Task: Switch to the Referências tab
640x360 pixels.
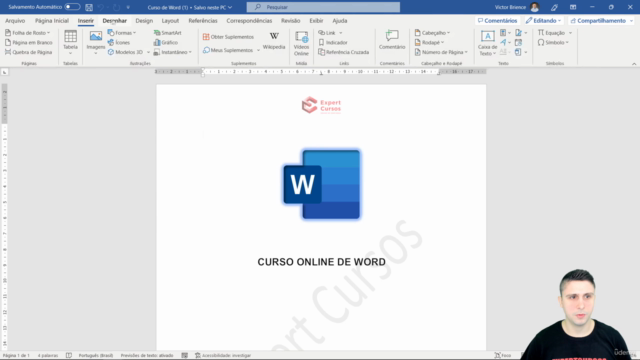Action: [203, 21]
